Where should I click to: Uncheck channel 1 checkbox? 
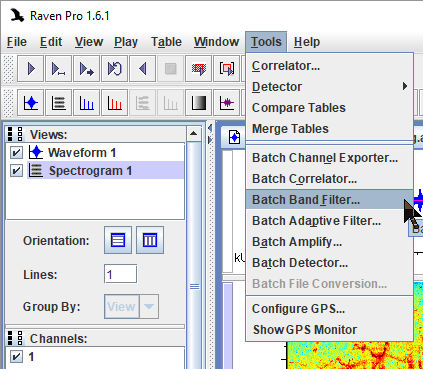click(16, 357)
